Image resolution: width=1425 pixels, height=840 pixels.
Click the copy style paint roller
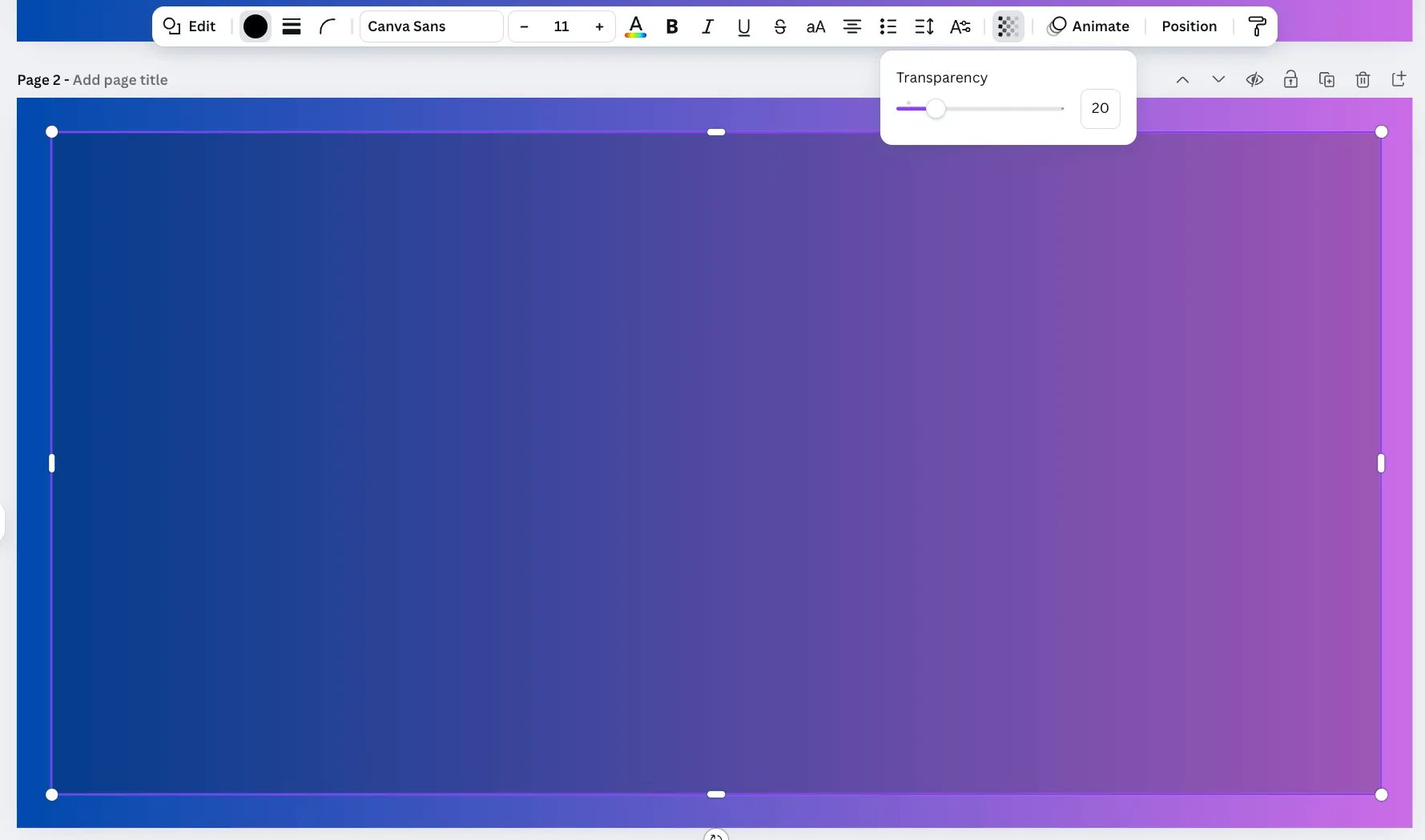[x=1257, y=26]
